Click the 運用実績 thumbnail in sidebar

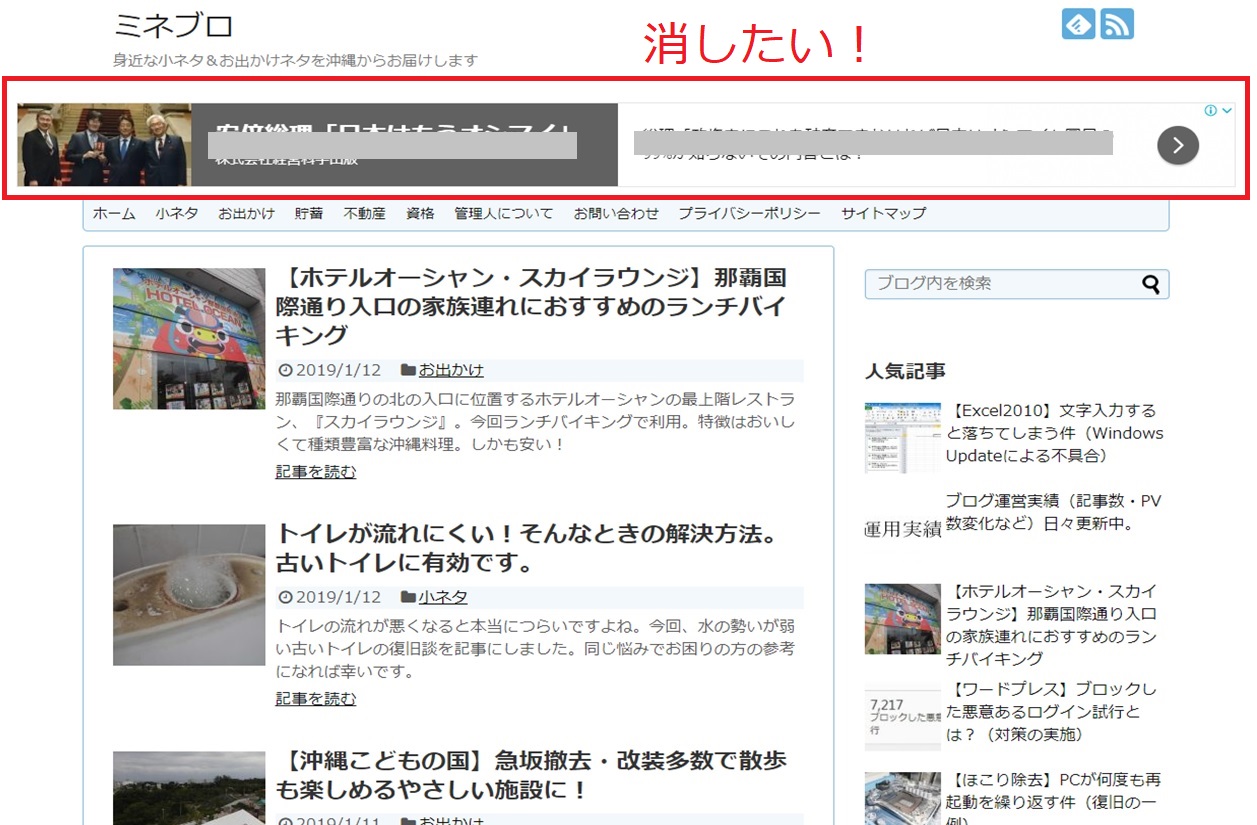pos(903,529)
